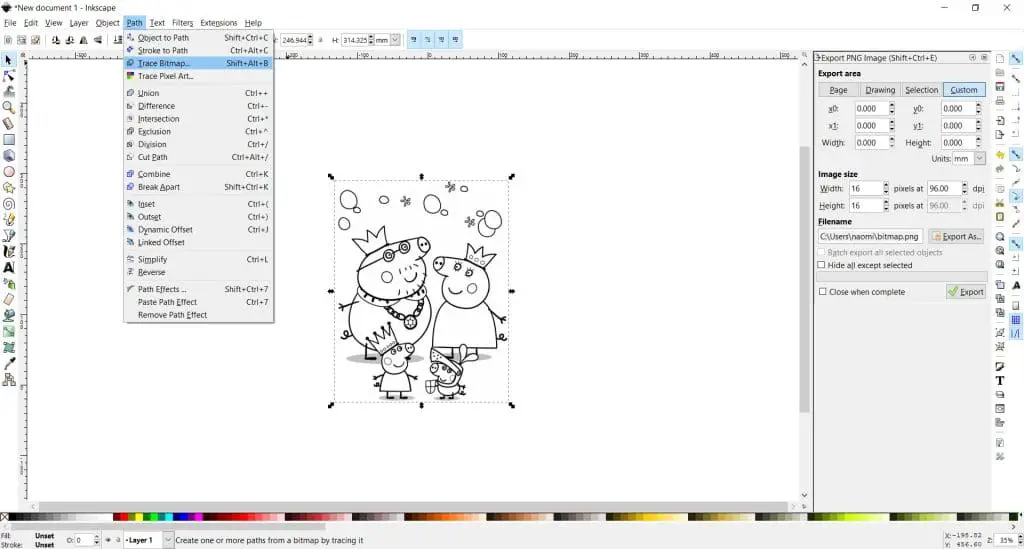Select the Rectangle tool

pos(8,140)
